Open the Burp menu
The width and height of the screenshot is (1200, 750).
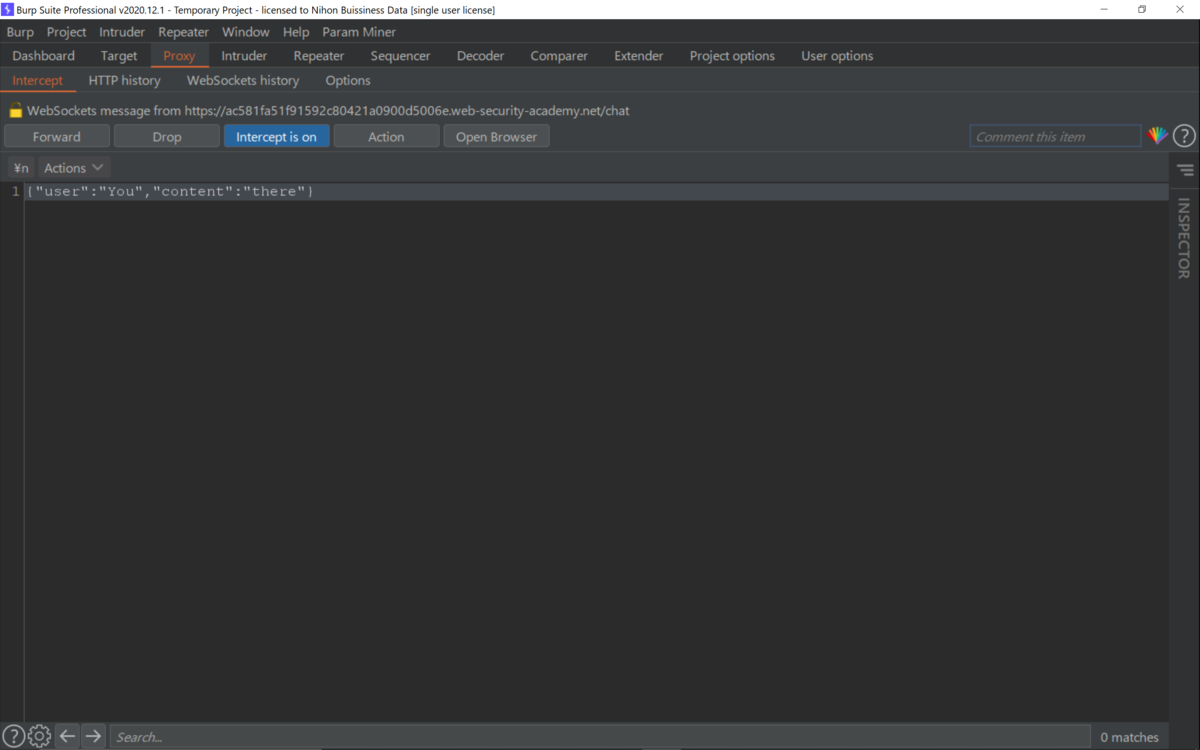pyautogui.click(x=20, y=32)
